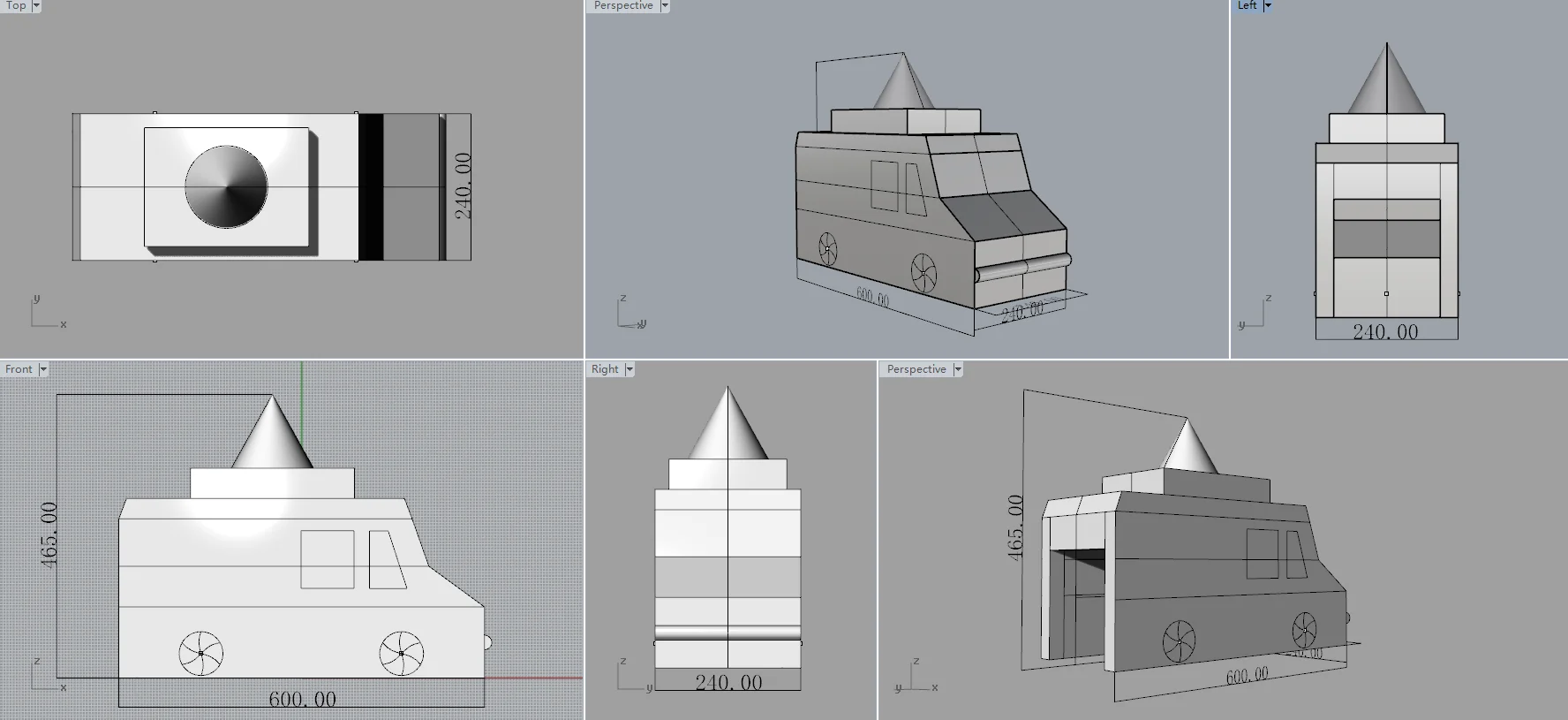The image size is (1568, 720).
Task: Activate the Right viewport title label
Action: coord(605,369)
